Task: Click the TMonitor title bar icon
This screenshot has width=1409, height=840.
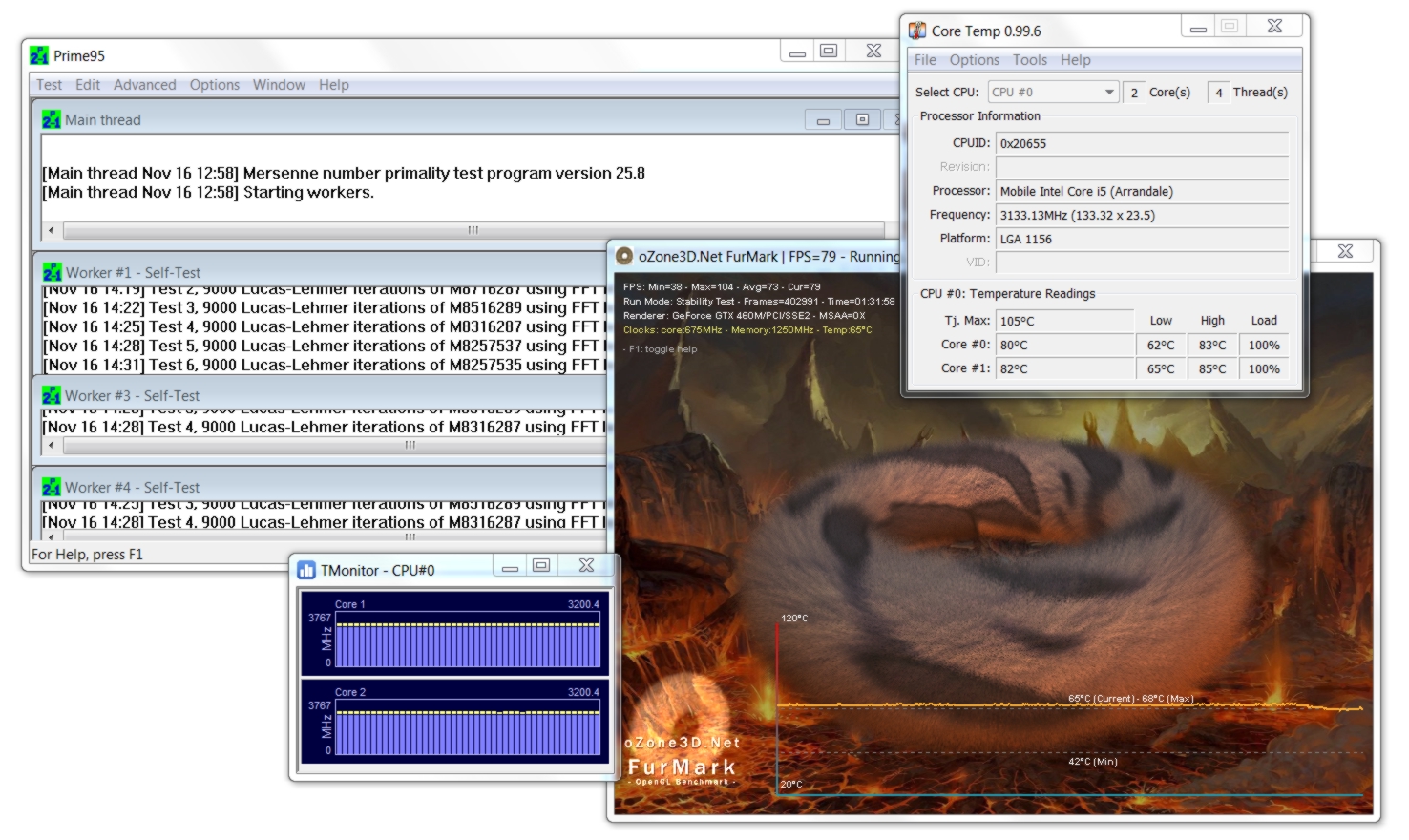Action: [x=306, y=570]
